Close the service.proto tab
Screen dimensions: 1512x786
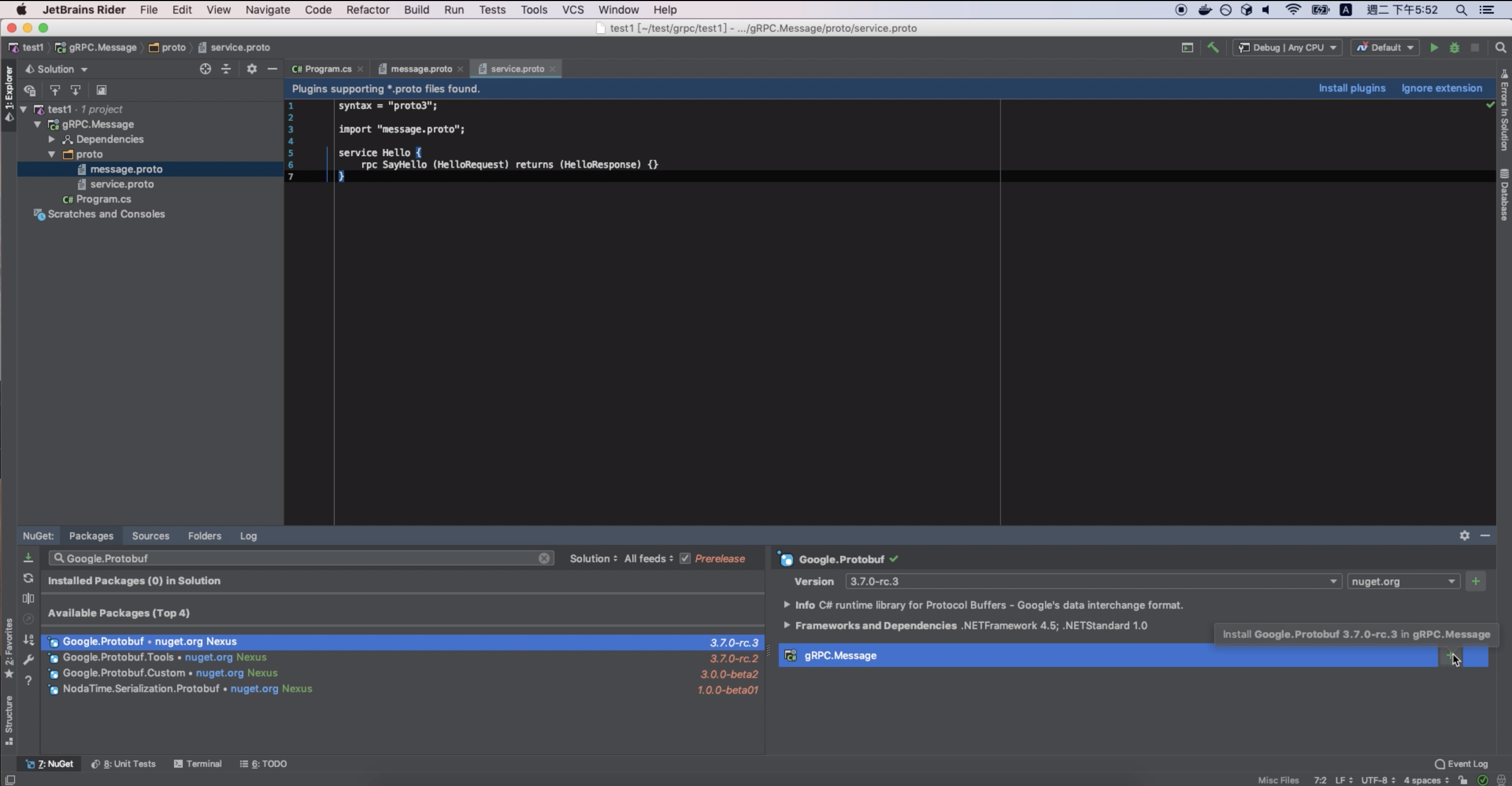click(x=552, y=69)
